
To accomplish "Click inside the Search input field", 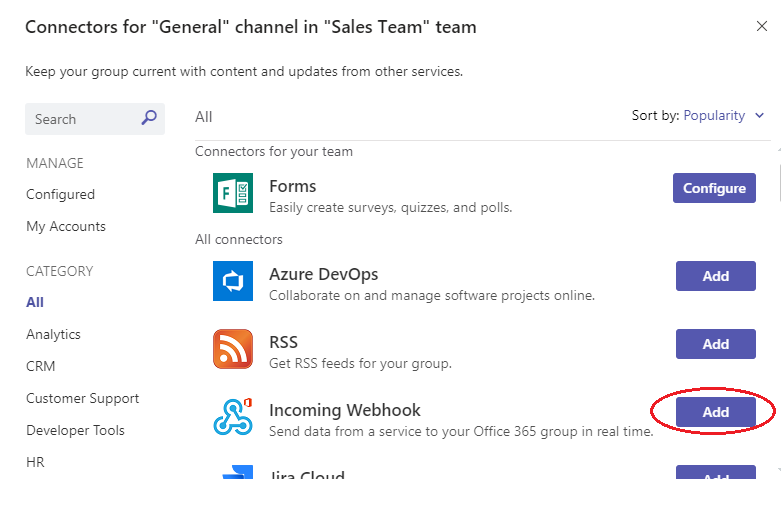I will 95,119.
